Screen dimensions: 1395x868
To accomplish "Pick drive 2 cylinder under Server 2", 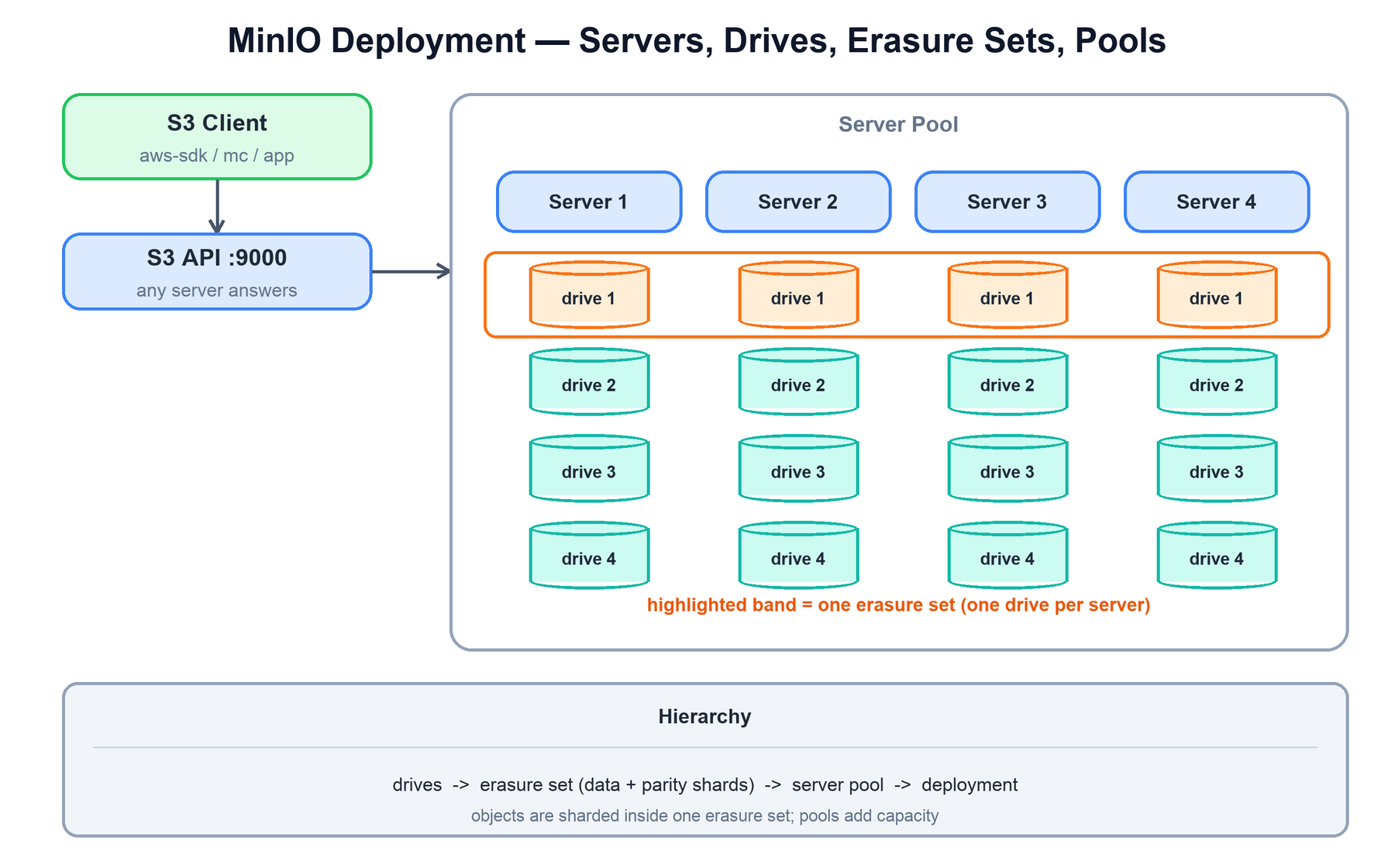I will click(798, 382).
